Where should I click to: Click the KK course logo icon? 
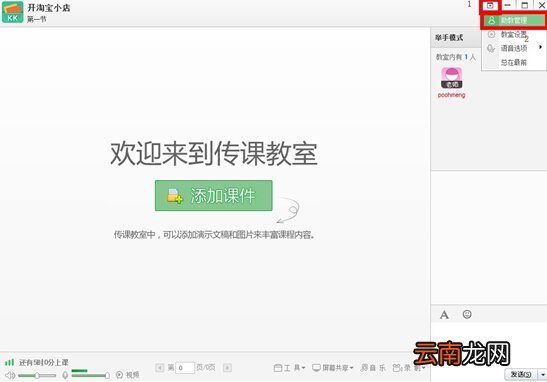click(13, 12)
